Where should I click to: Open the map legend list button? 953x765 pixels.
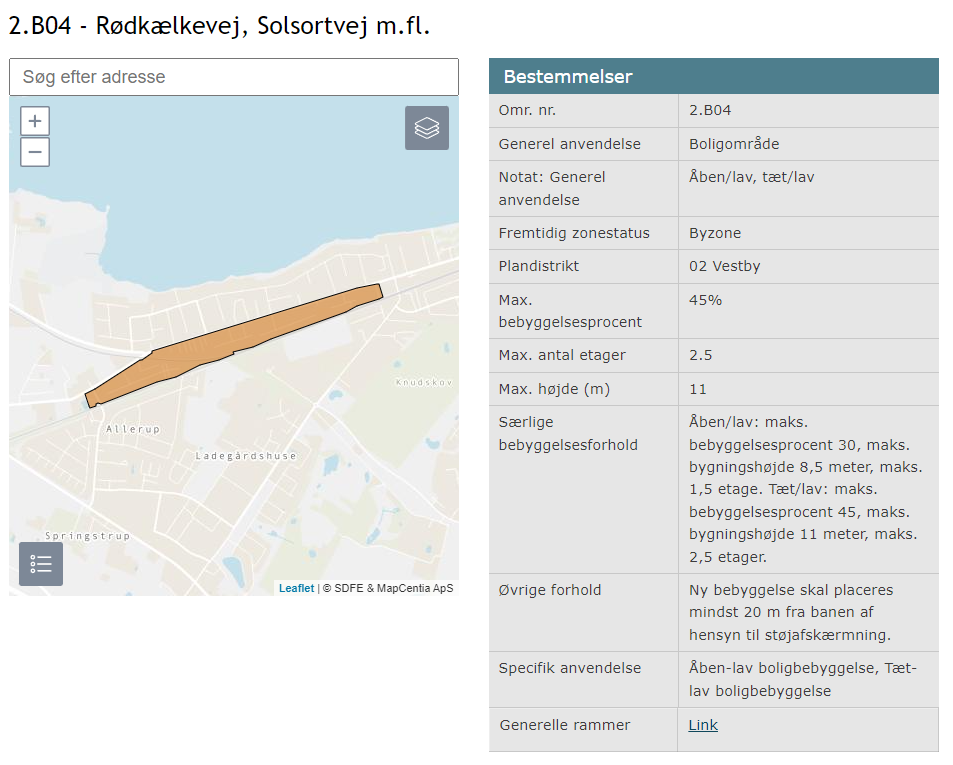41,564
